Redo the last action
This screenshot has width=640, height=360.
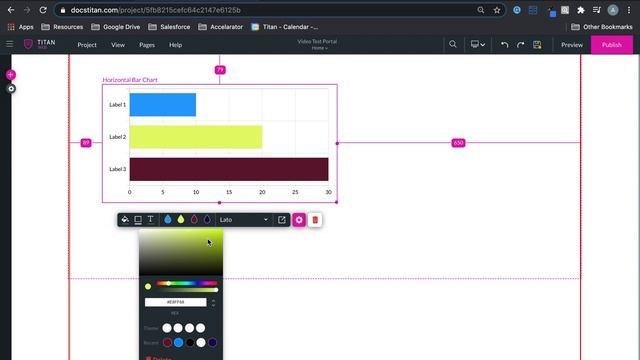[x=520, y=44]
